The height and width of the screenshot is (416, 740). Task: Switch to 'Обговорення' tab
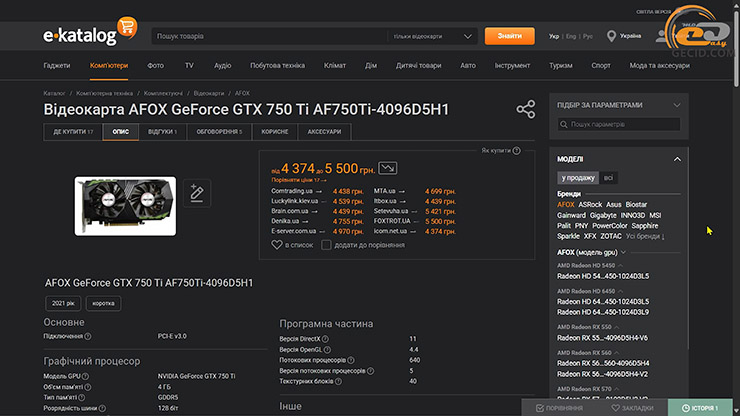pyautogui.click(x=219, y=132)
